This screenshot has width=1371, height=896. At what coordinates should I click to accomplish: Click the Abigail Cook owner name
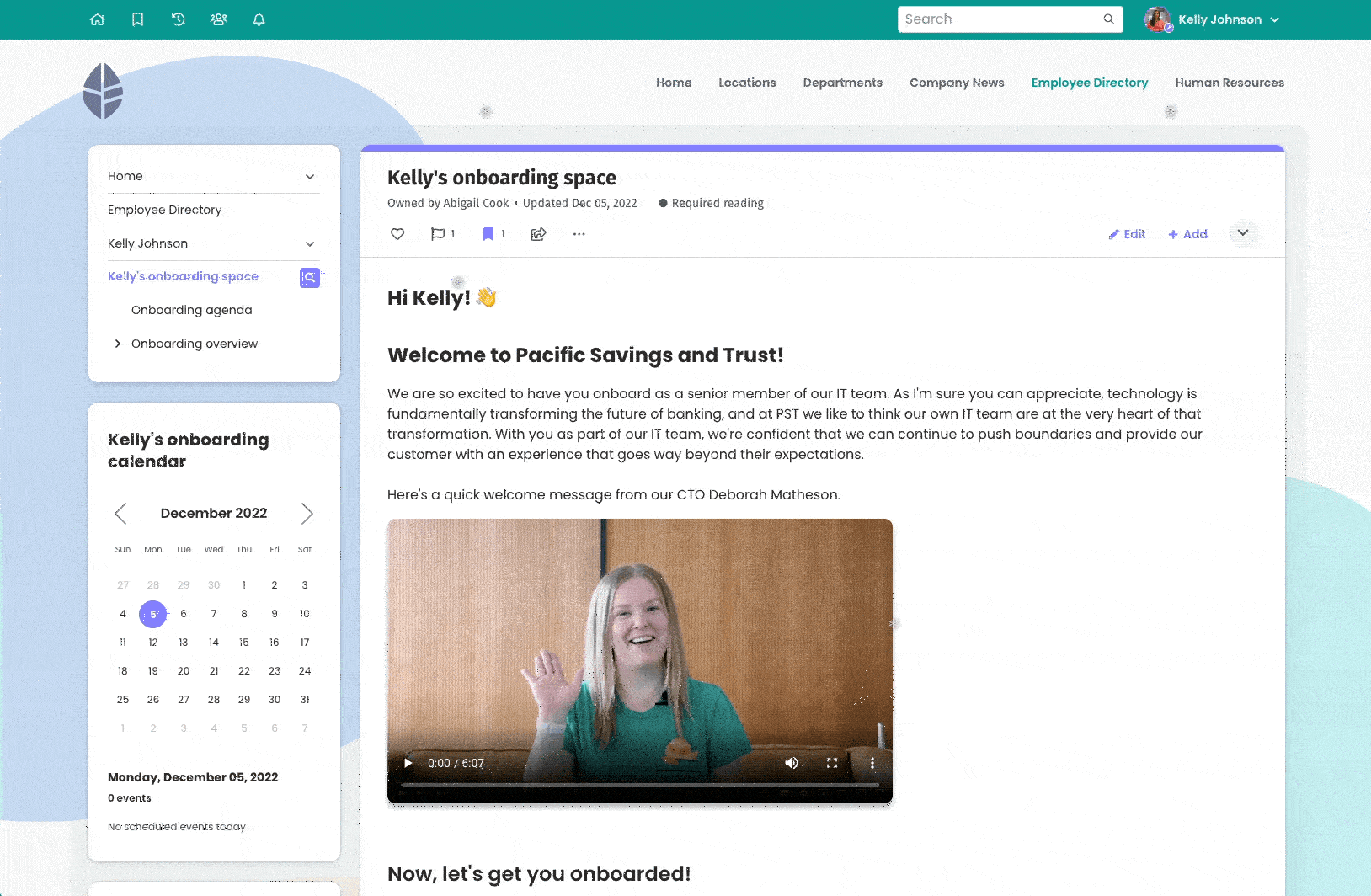[x=476, y=203]
